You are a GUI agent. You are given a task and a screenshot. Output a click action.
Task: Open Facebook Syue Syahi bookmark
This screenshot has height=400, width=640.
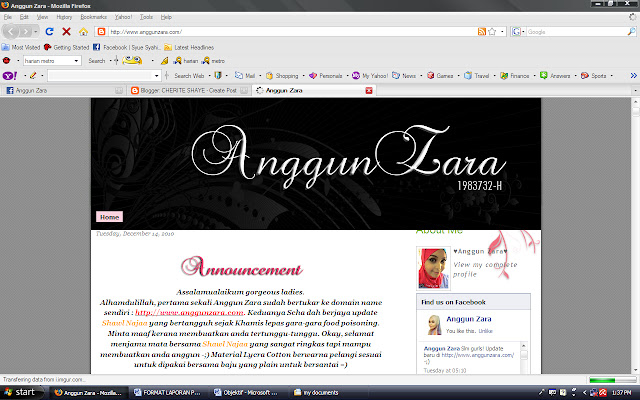(x=127, y=47)
